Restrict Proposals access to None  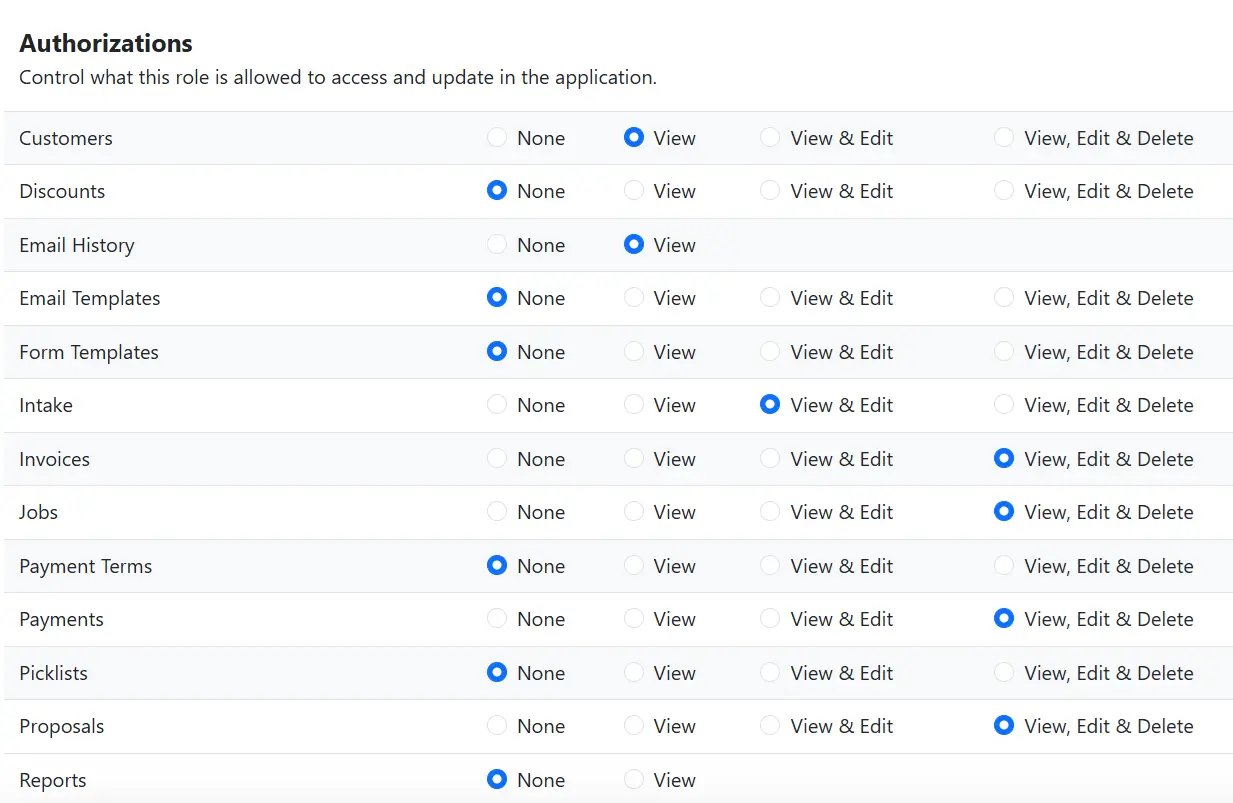point(497,726)
